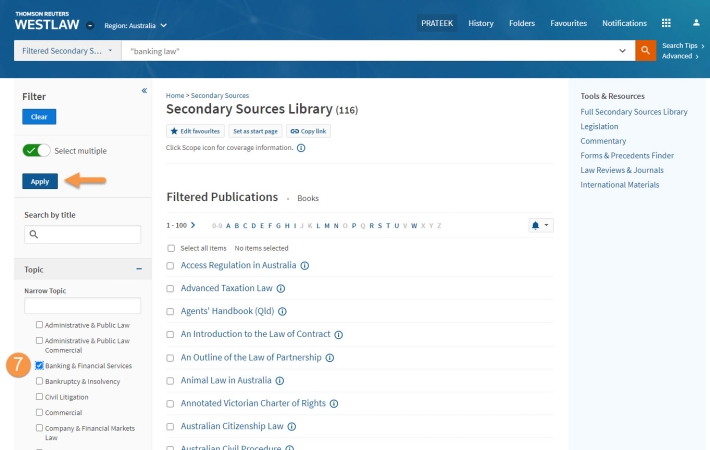Open the Folders menu
The width and height of the screenshot is (710, 450).
(522, 23)
